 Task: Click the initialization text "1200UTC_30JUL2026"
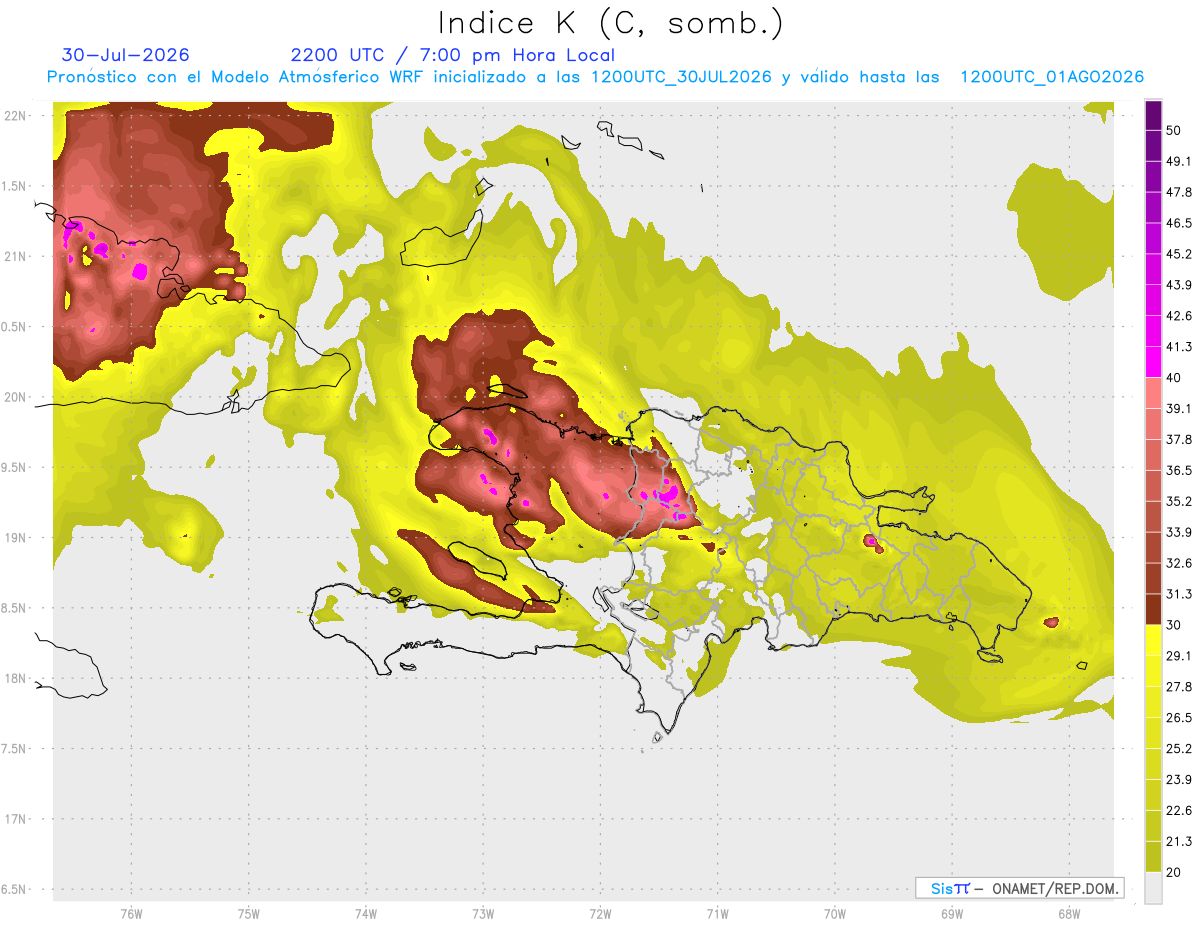[681, 77]
